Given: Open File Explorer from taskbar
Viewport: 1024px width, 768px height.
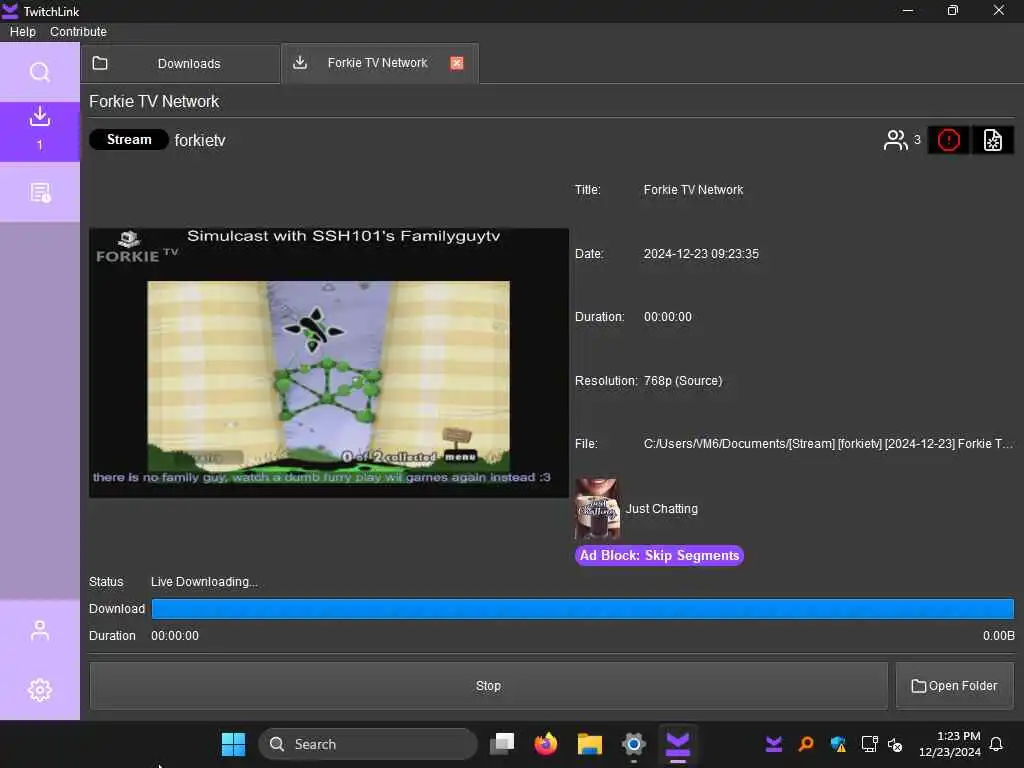Looking at the screenshot, I should (x=590, y=744).
